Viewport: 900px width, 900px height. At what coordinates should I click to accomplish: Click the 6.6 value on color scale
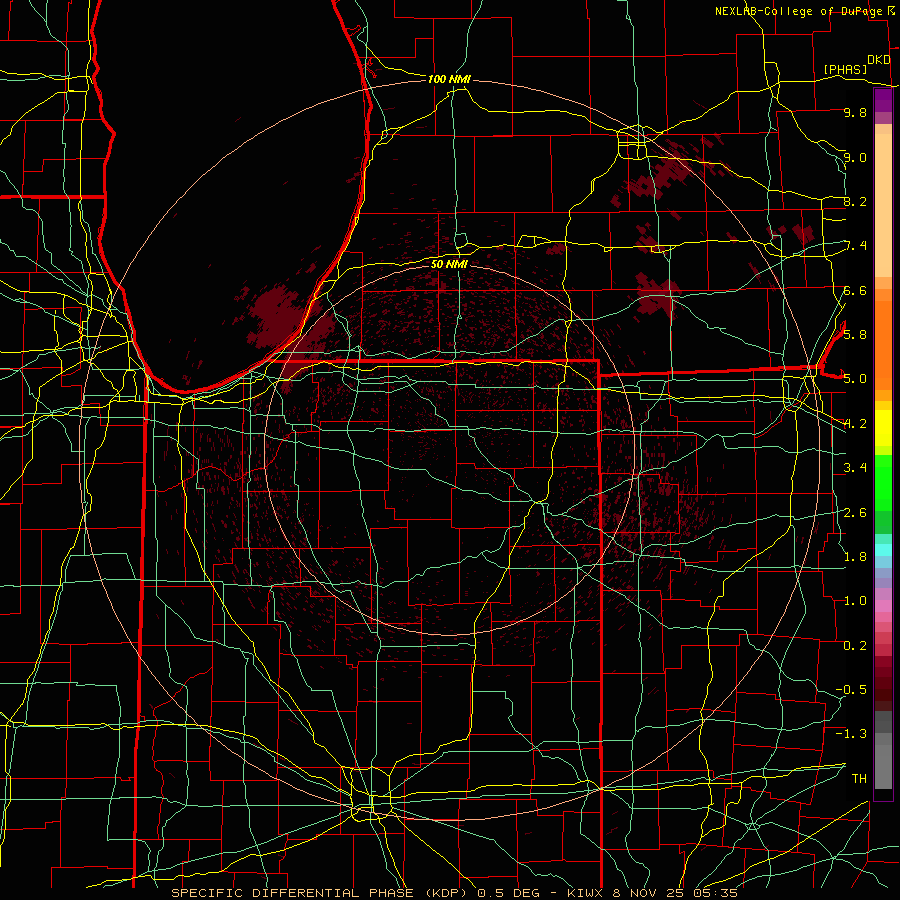(x=855, y=290)
